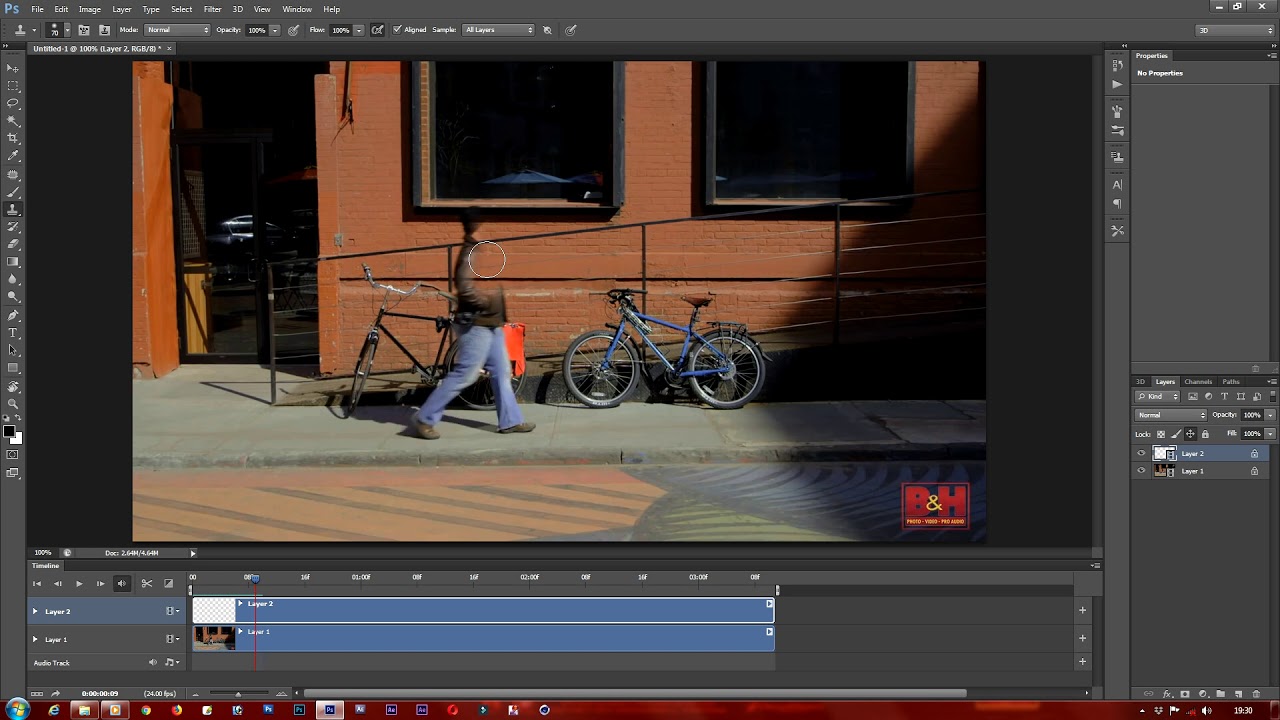Select the Move tool at toolbox top

click(13, 67)
